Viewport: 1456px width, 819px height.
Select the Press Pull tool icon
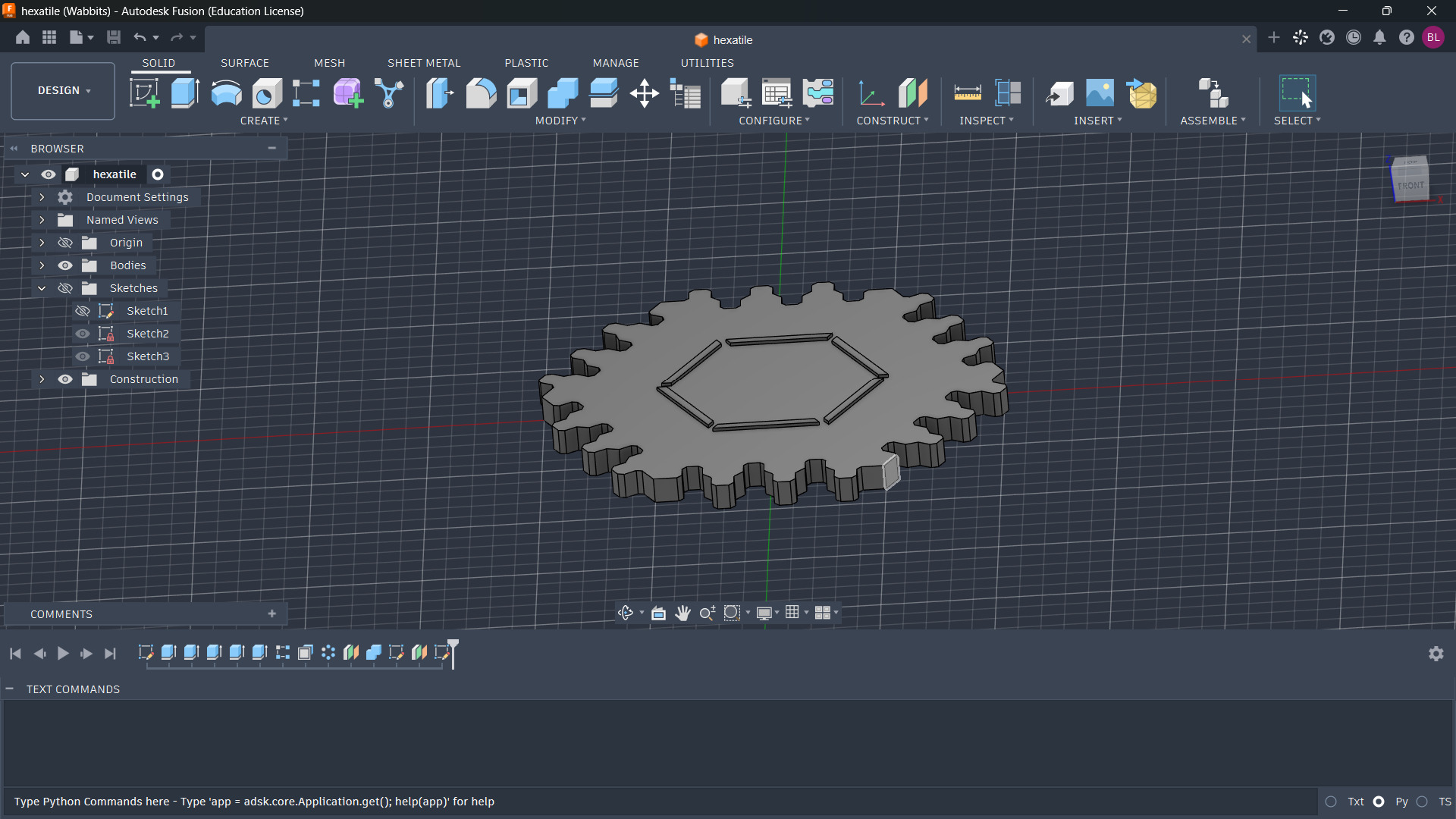tap(440, 93)
